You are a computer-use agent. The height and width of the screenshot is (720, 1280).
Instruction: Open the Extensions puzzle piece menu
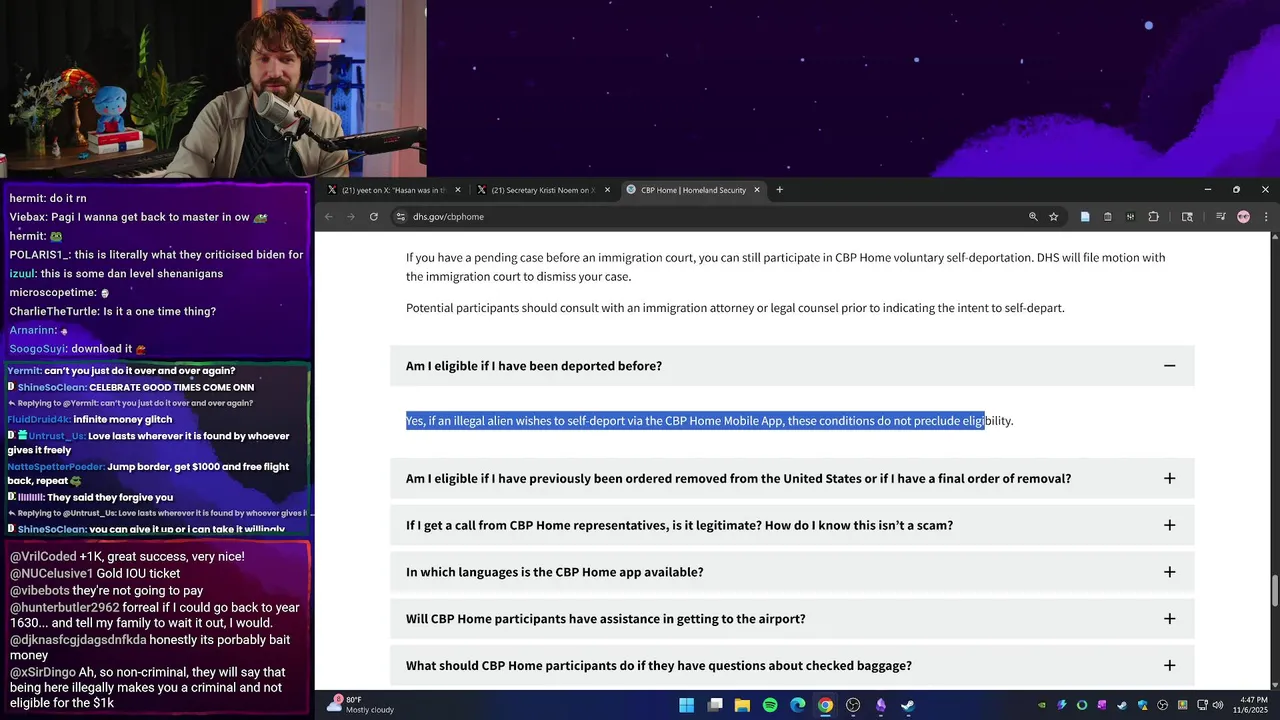(1153, 217)
